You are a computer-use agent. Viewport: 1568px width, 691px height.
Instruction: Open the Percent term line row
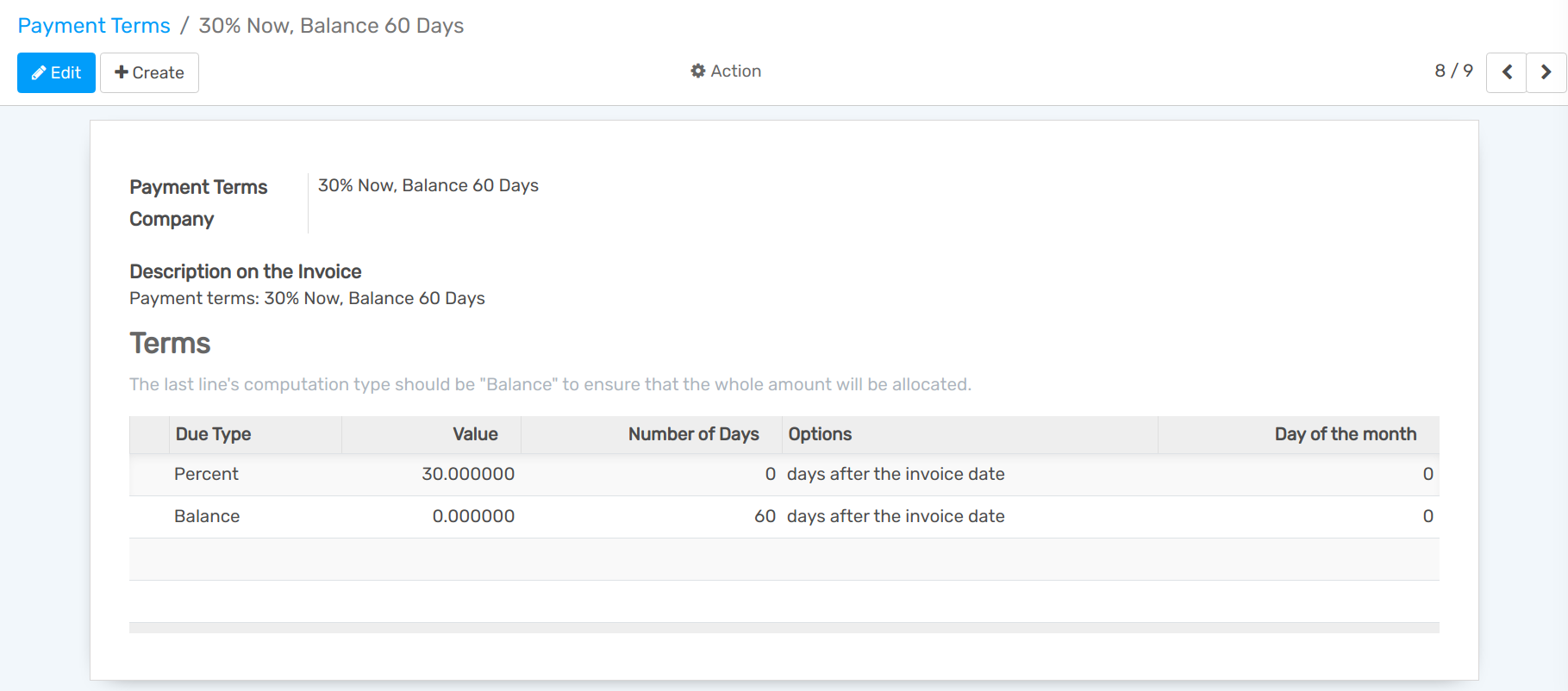206,474
